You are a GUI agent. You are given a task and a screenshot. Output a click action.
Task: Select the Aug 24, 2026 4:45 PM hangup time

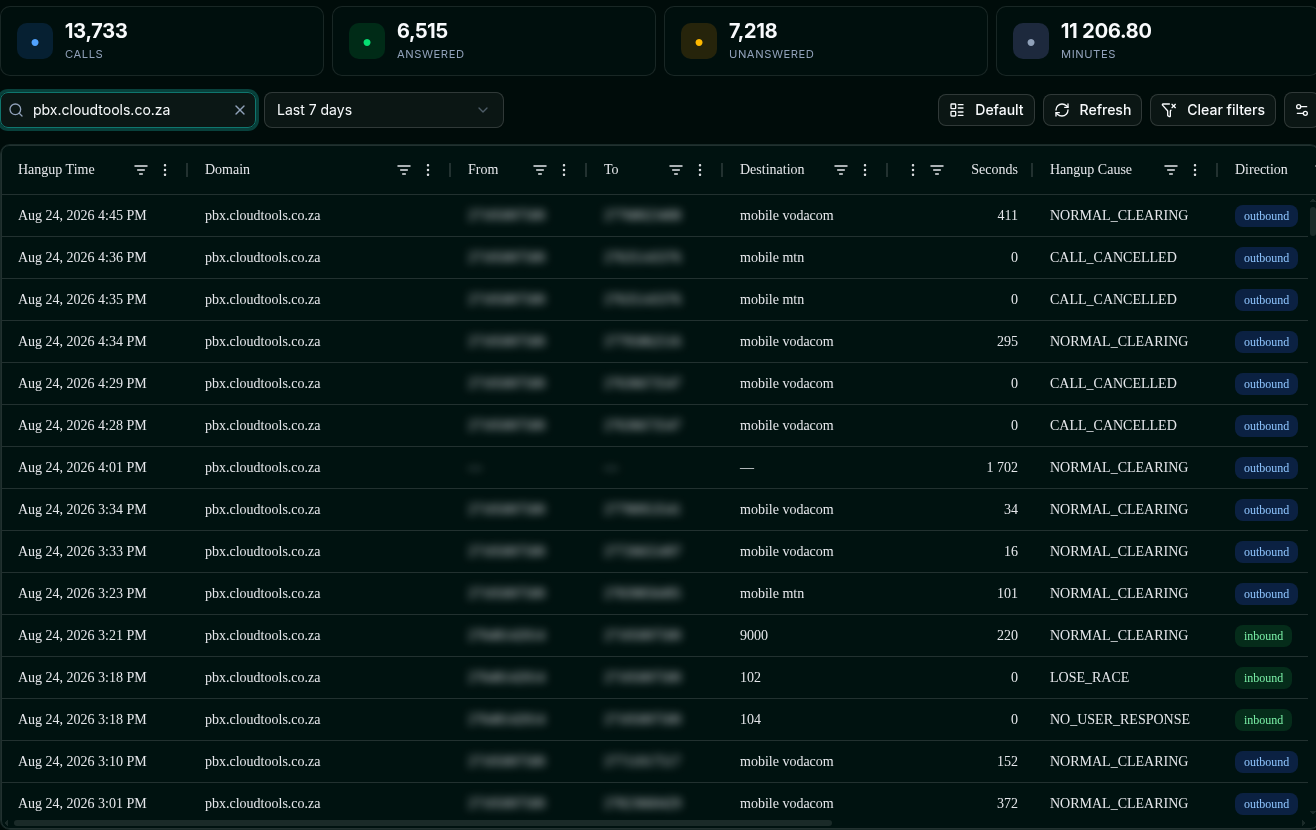pyautogui.click(x=82, y=216)
